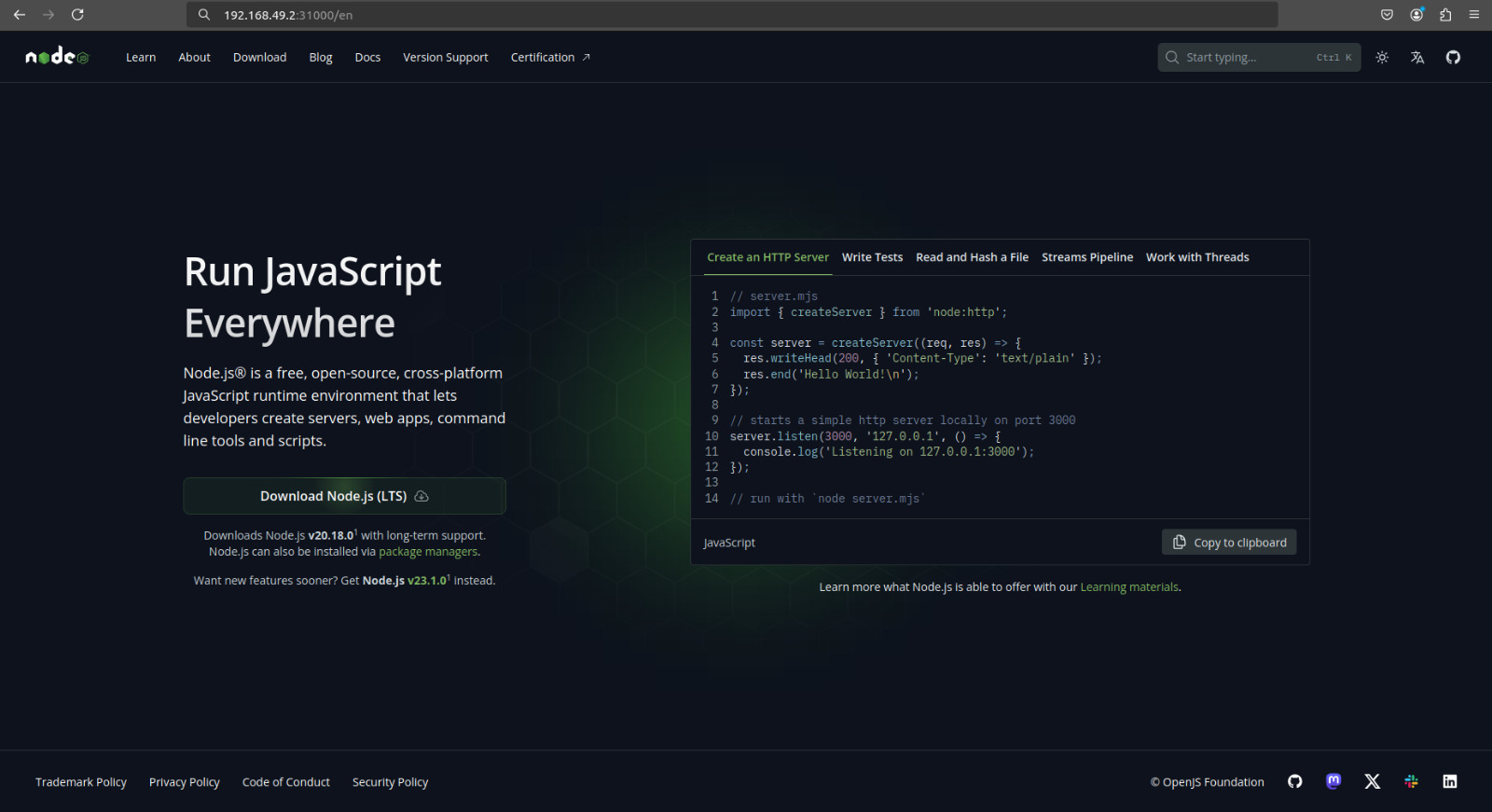
Task: Open the Learning materials link
Action: coord(1129,587)
